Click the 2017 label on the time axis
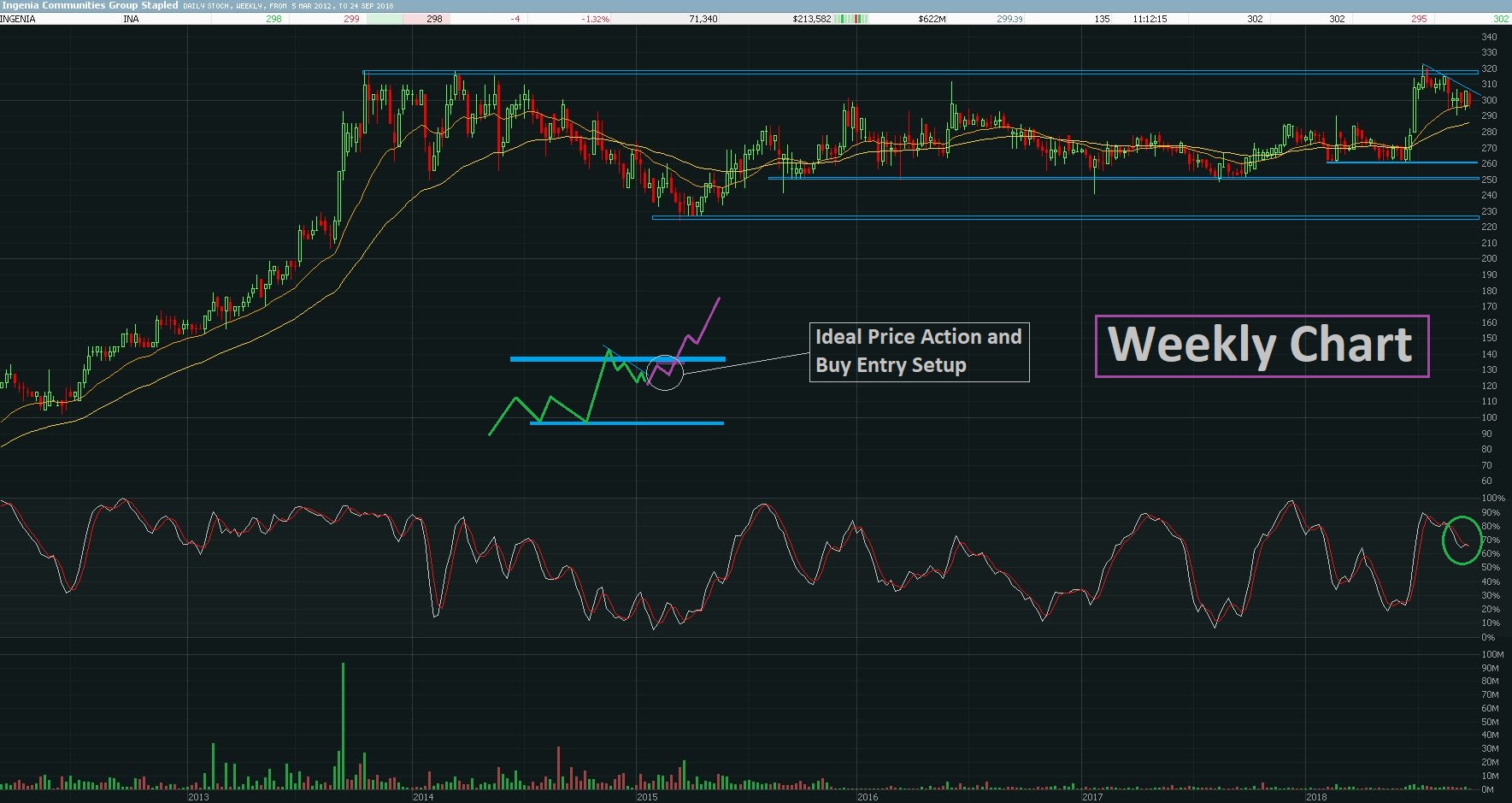Screen dimensions: 1512x803 tap(1092, 797)
